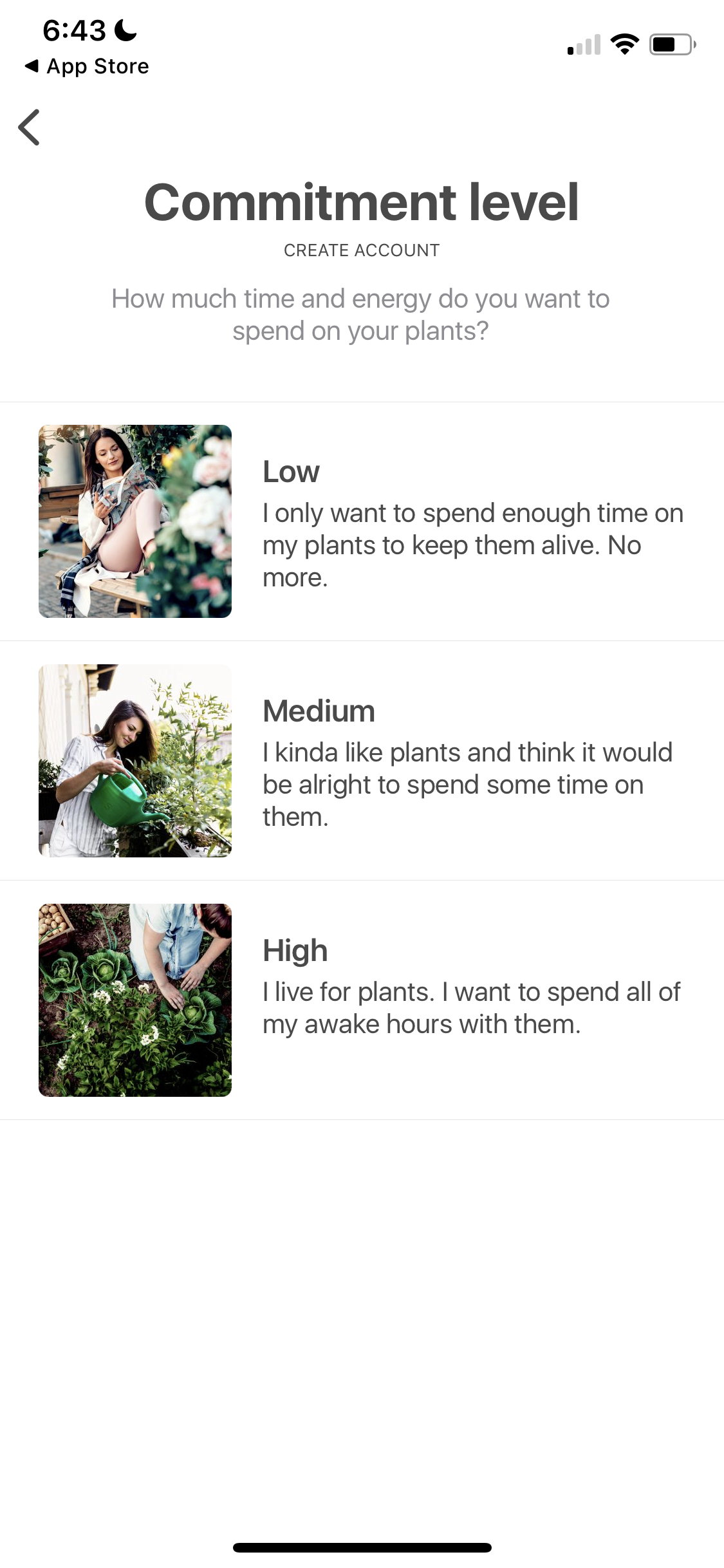Tap the Wi-Fi status icon

624,44
